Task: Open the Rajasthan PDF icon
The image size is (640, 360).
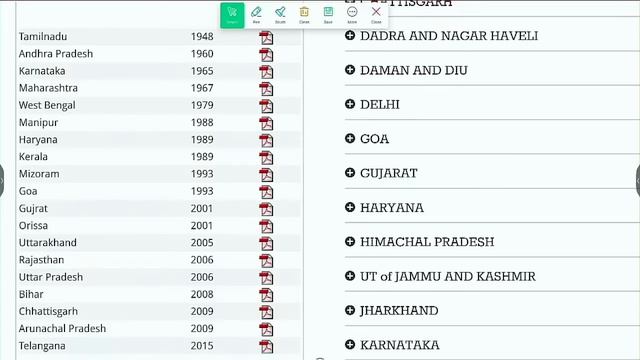Action: coord(266,261)
